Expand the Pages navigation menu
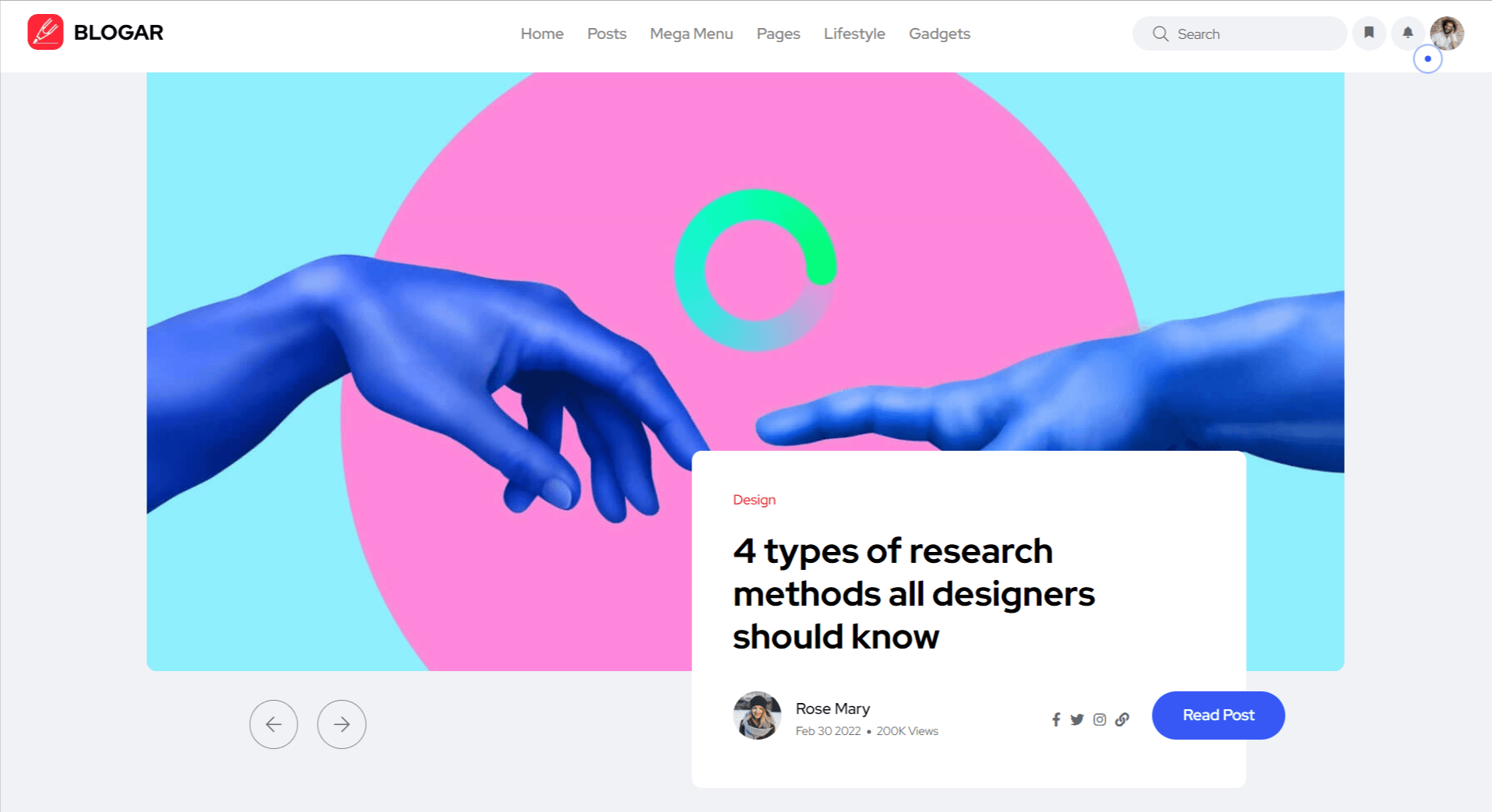Screen dimensions: 1492x812 (778, 33)
